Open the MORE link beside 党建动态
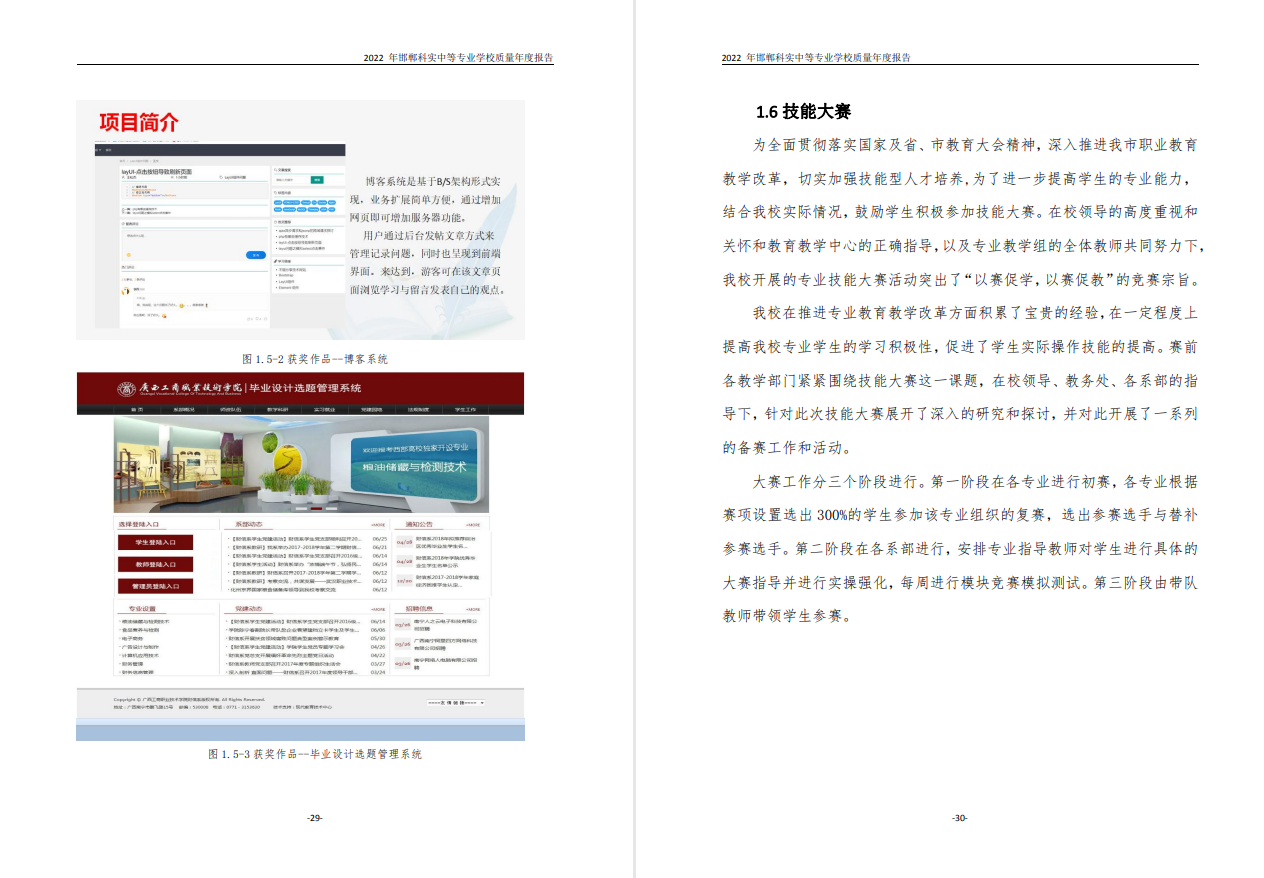Viewport: 1264px width, 878px height. (378, 609)
